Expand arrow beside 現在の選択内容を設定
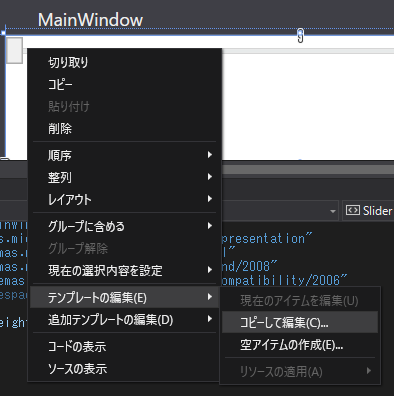The width and height of the screenshot is (394, 396). (x=209, y=270)
